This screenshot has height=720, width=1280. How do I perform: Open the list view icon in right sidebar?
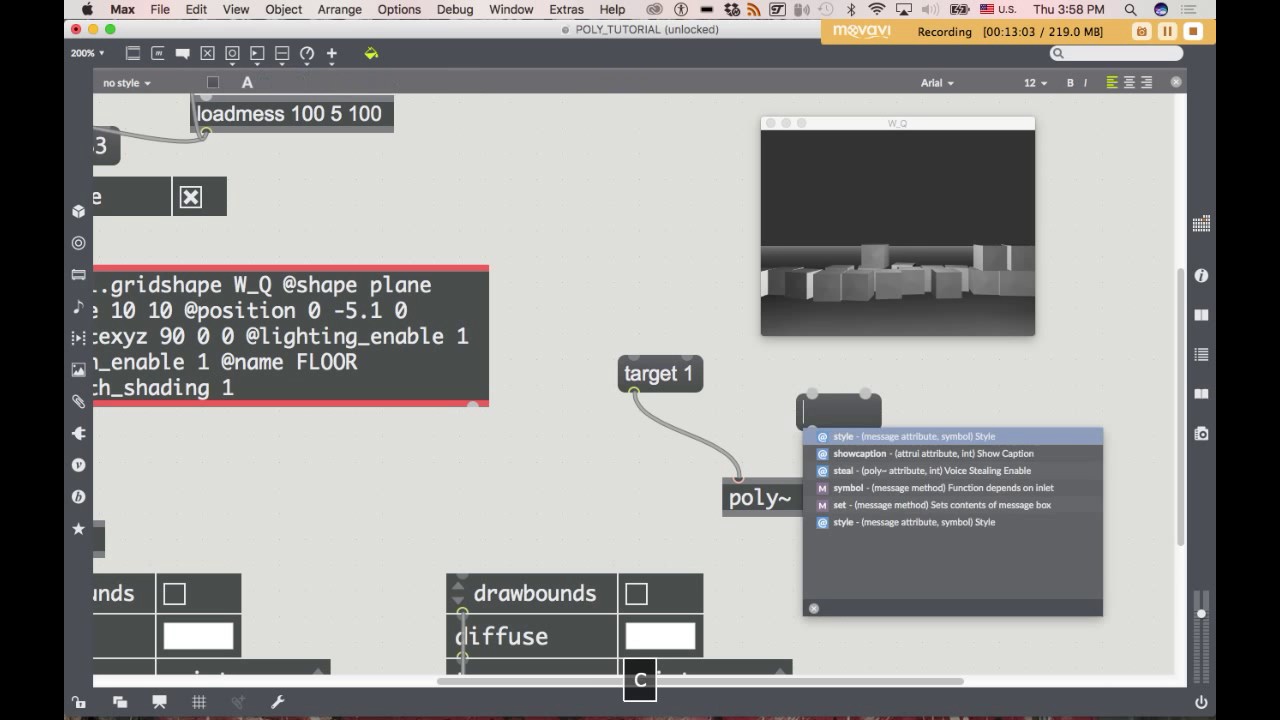(x=1201, y=354)
